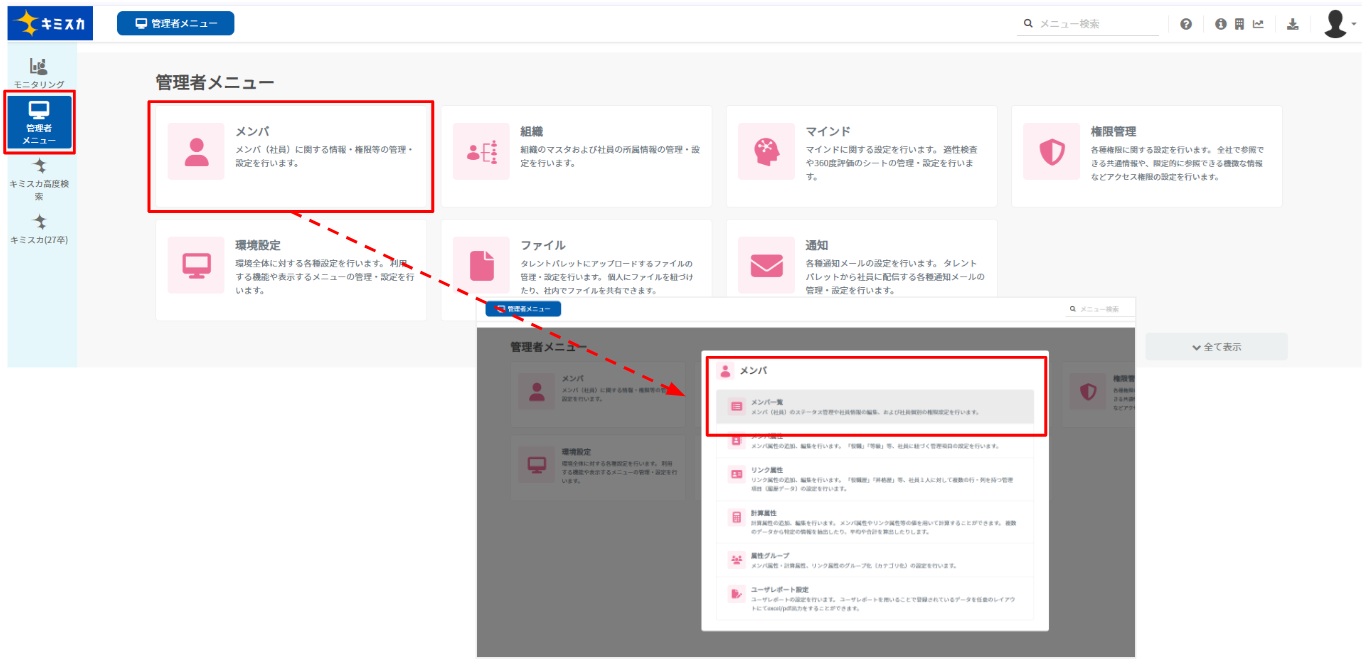Open the building icon in the header
1369x664 pixels.
[x=1239, y=24]
